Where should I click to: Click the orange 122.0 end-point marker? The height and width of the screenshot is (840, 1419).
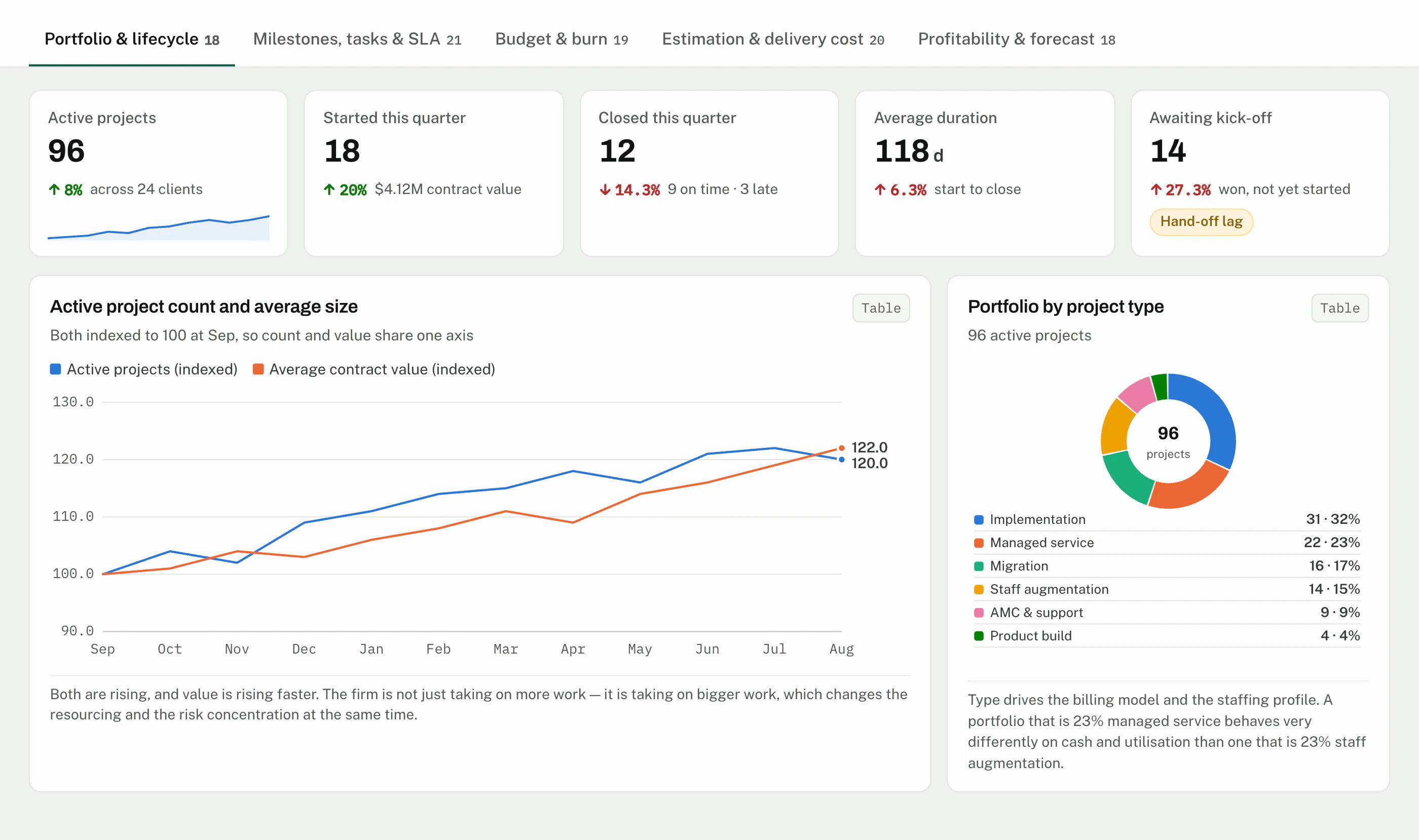point(841,448)
